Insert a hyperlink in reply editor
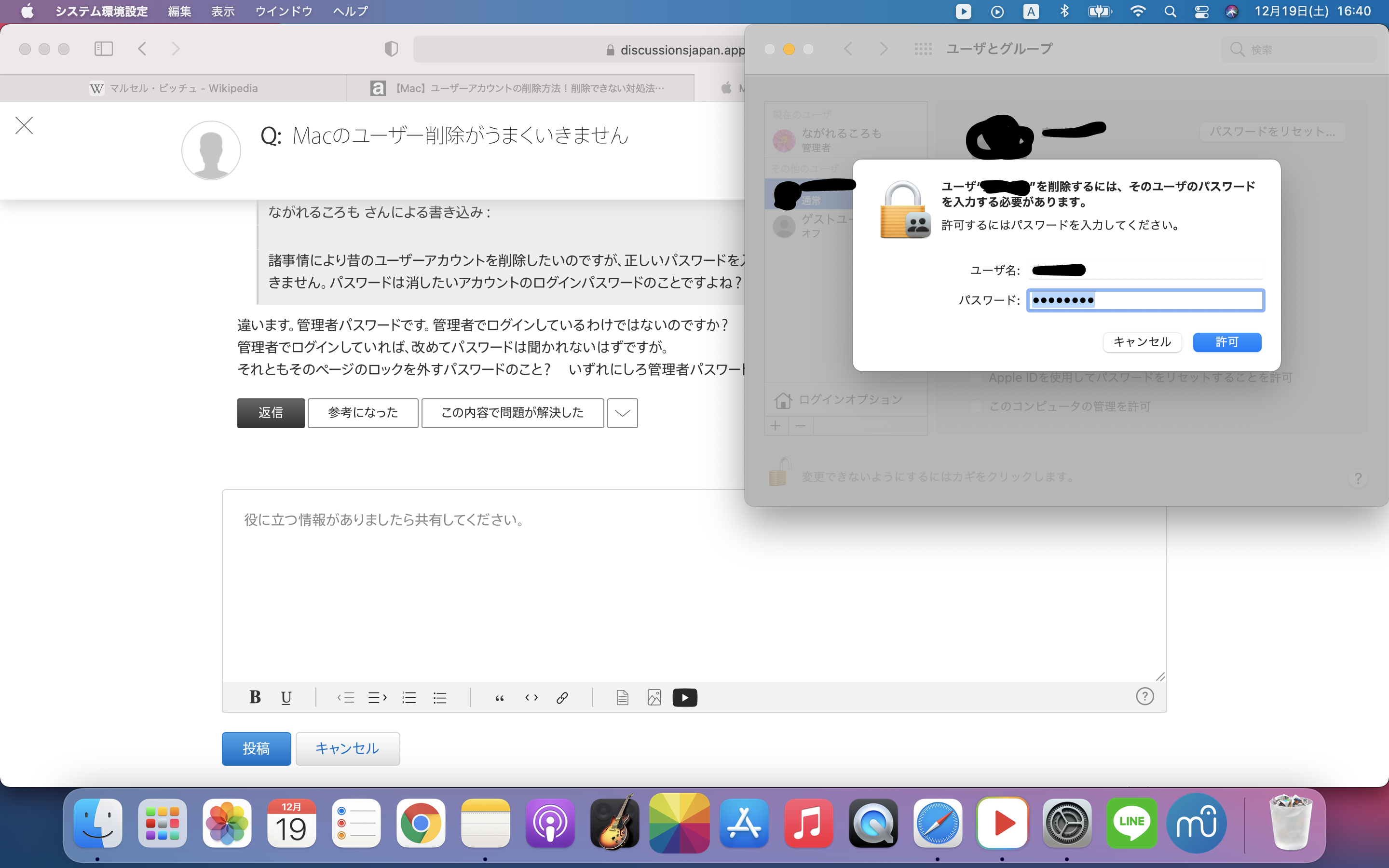The image size is (1389, 868). [562, 697]
